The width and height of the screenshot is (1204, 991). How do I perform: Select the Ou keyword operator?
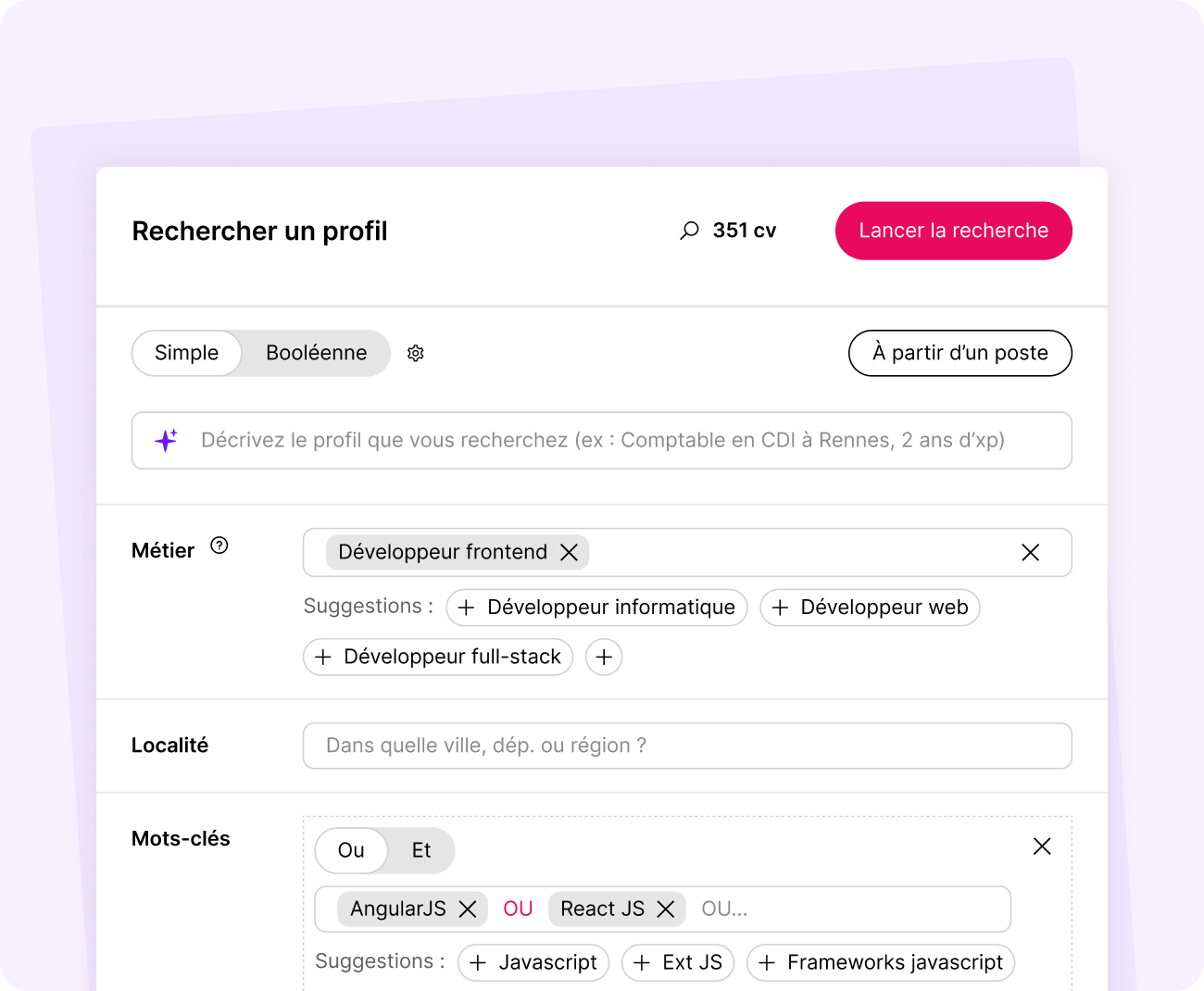coord(351,850)
